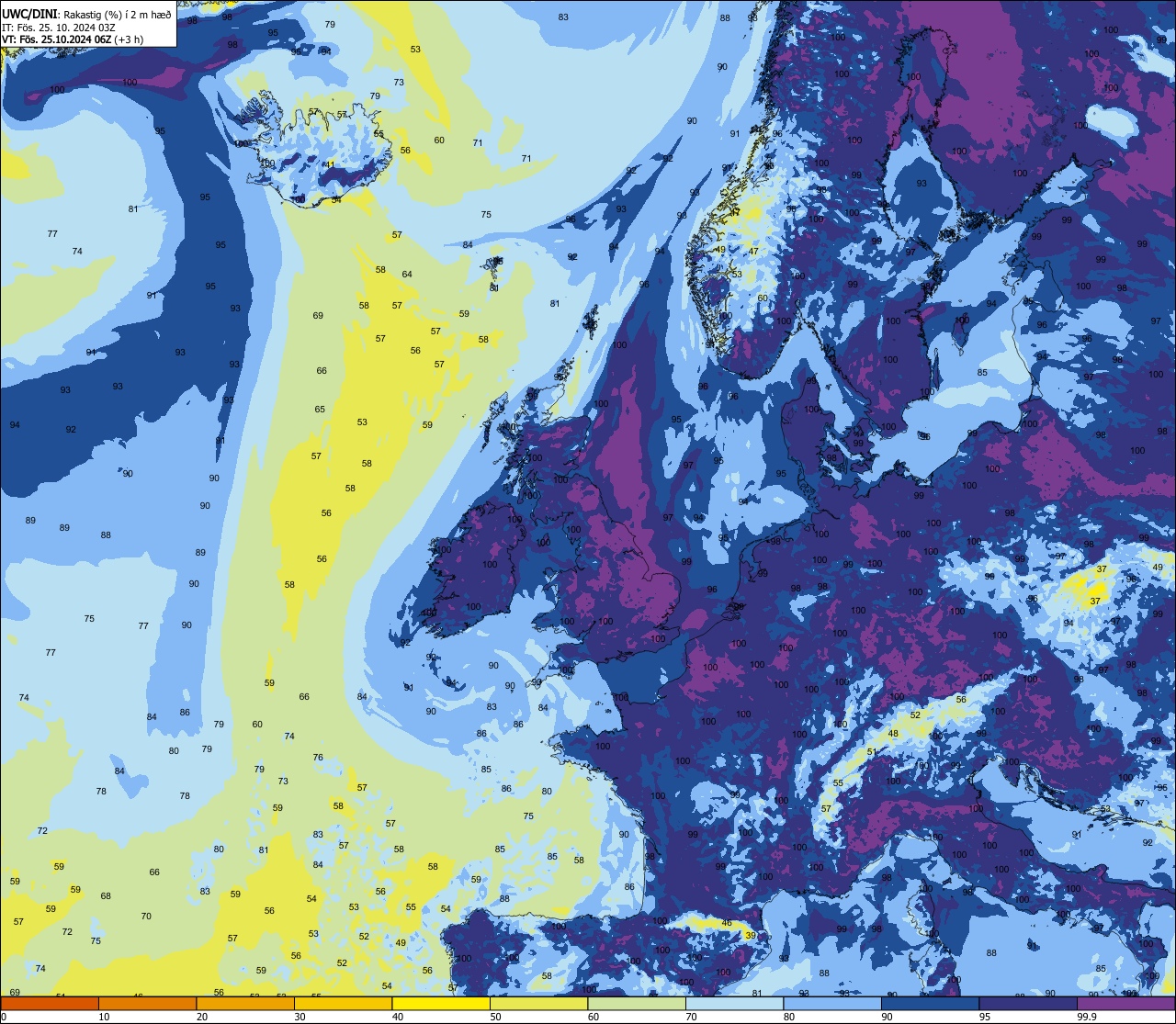This screenshot has height=1024, width=1176.
Task: Click the dark orange 0–10 legend swatch
Action: 50,1004
